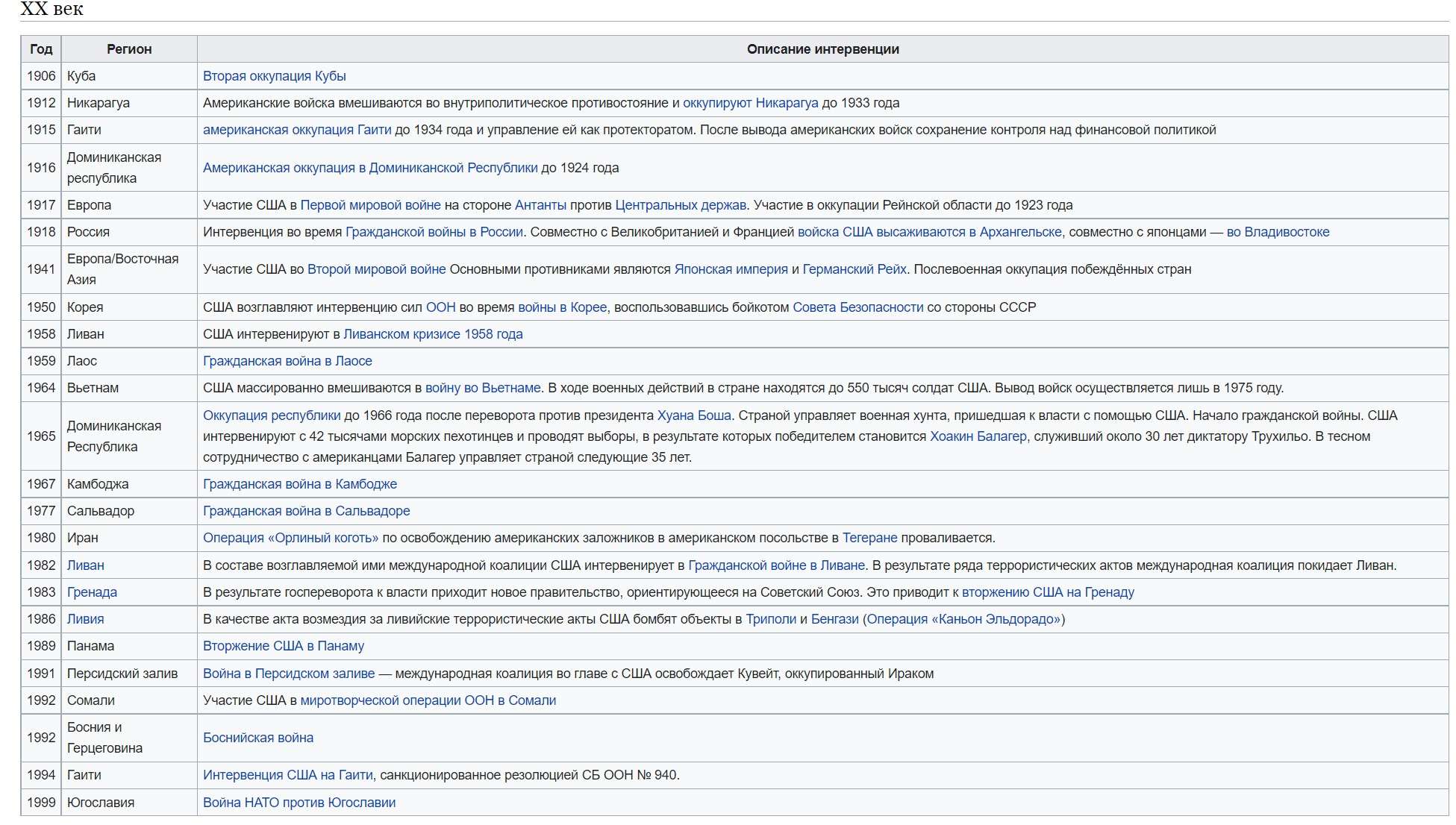The height and width of the screenshot is (825, 1456).
Task: Click the Центральных держав link
Action: 680,205
